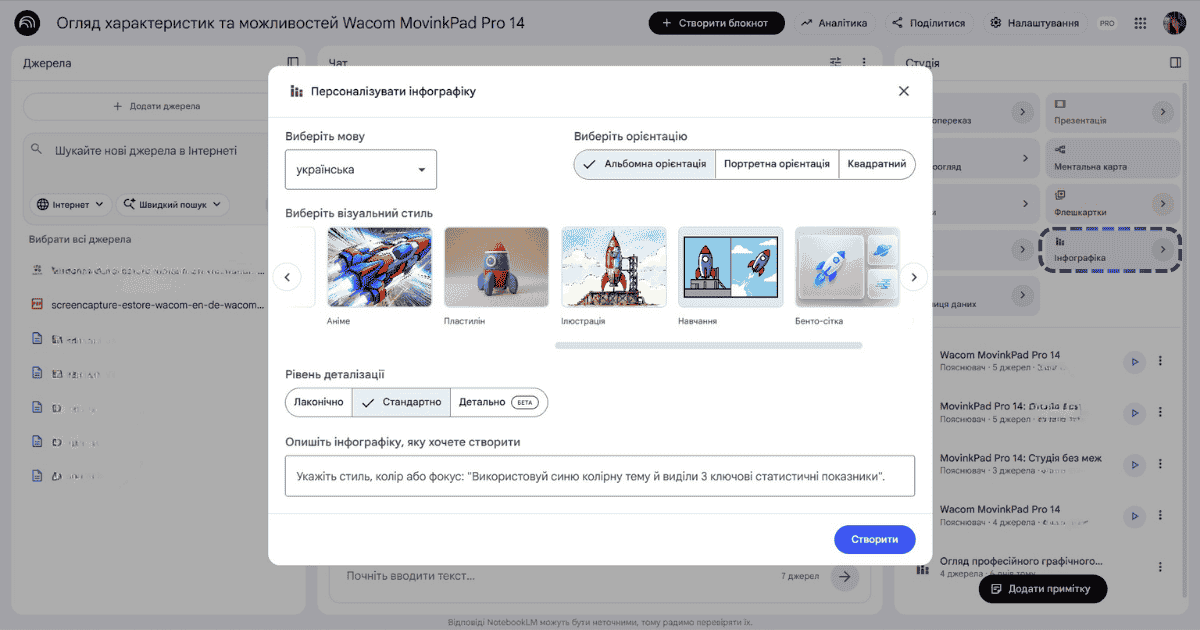Click the NotebookLM logo icon
This screenshot has height=630, width=1200.
(x=28, y=23)
